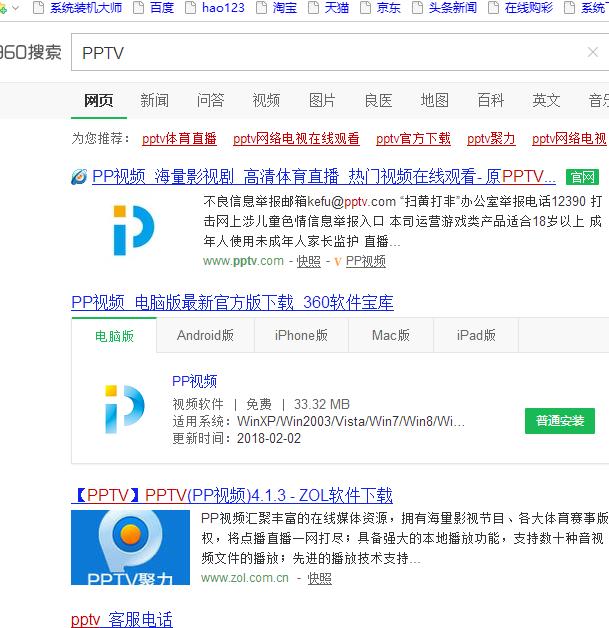Click suggested search pptv网络电视在线观看
This screenshot has width=609, height=628.
click(296, 139)
